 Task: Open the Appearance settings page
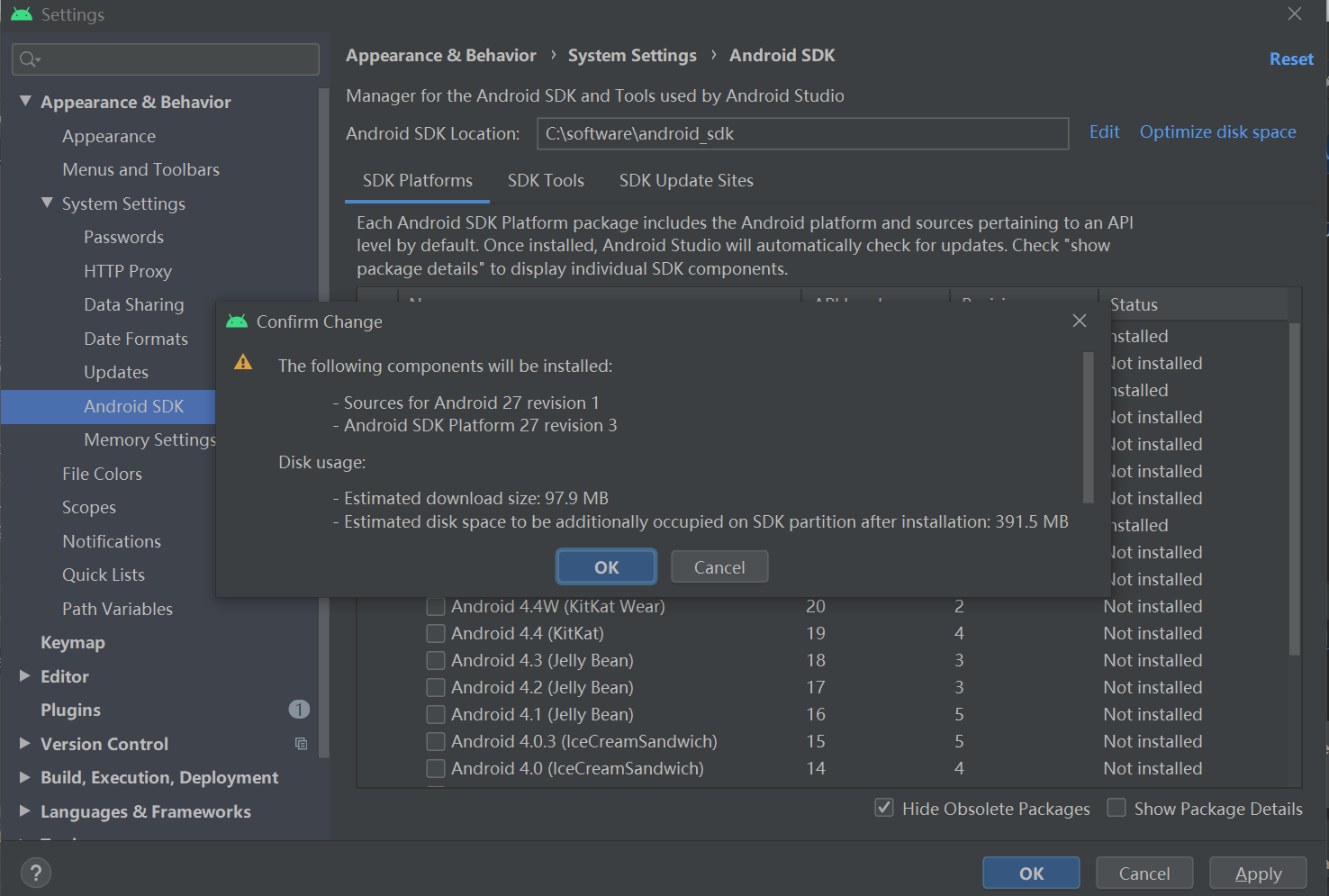tap(109, 136)
